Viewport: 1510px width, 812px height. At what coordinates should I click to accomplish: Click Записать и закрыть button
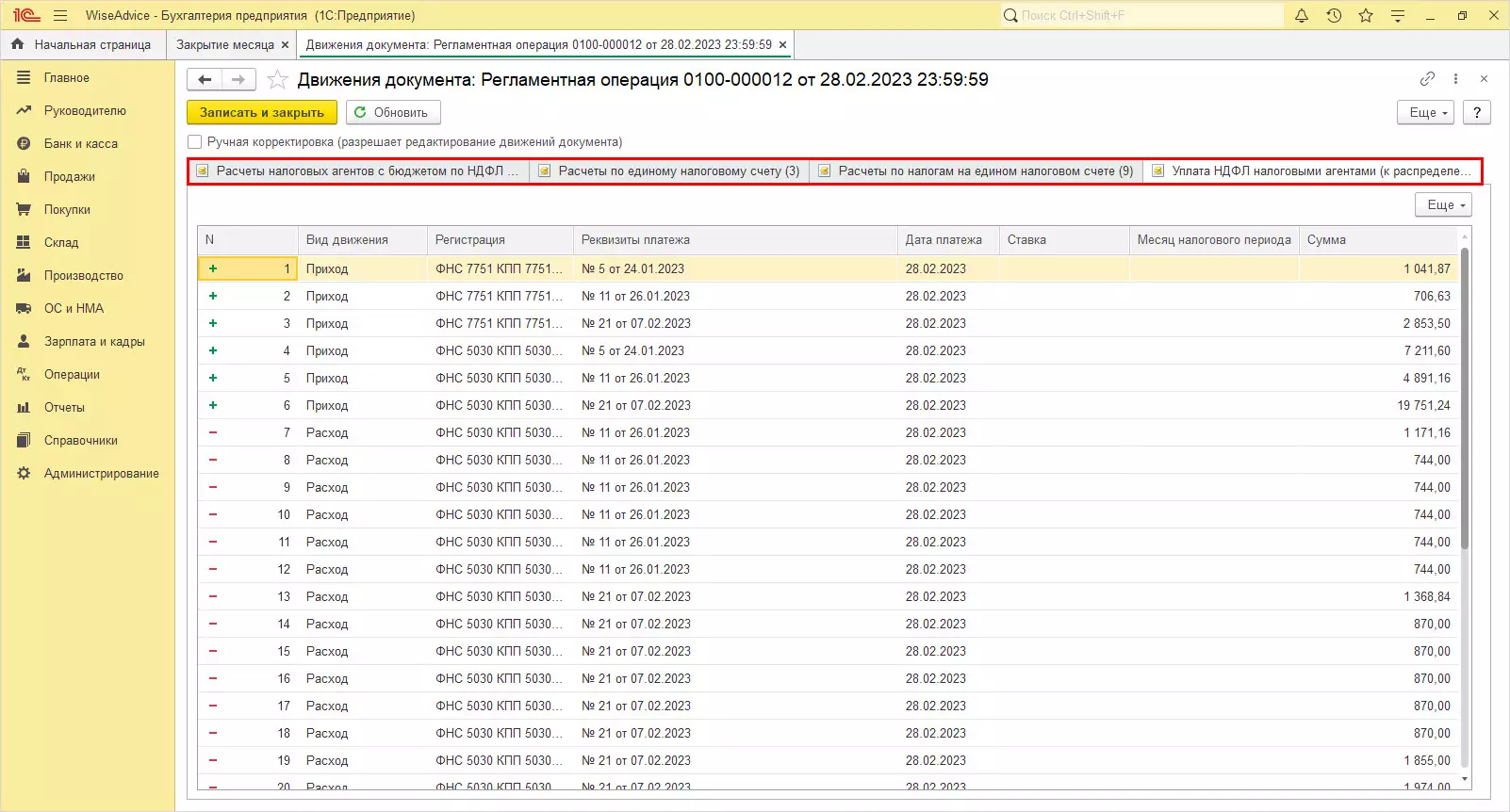pos(261,112)
